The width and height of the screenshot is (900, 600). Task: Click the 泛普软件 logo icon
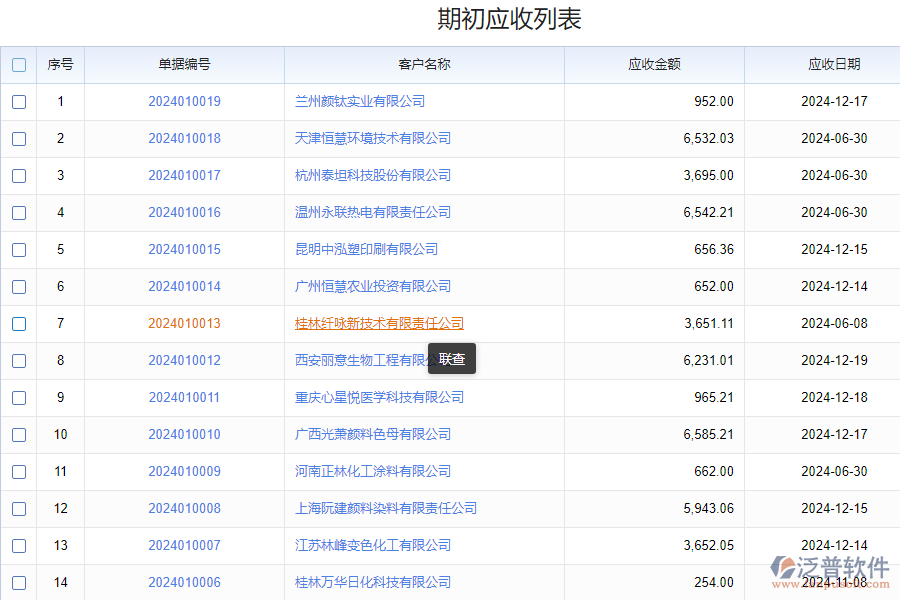785,570
